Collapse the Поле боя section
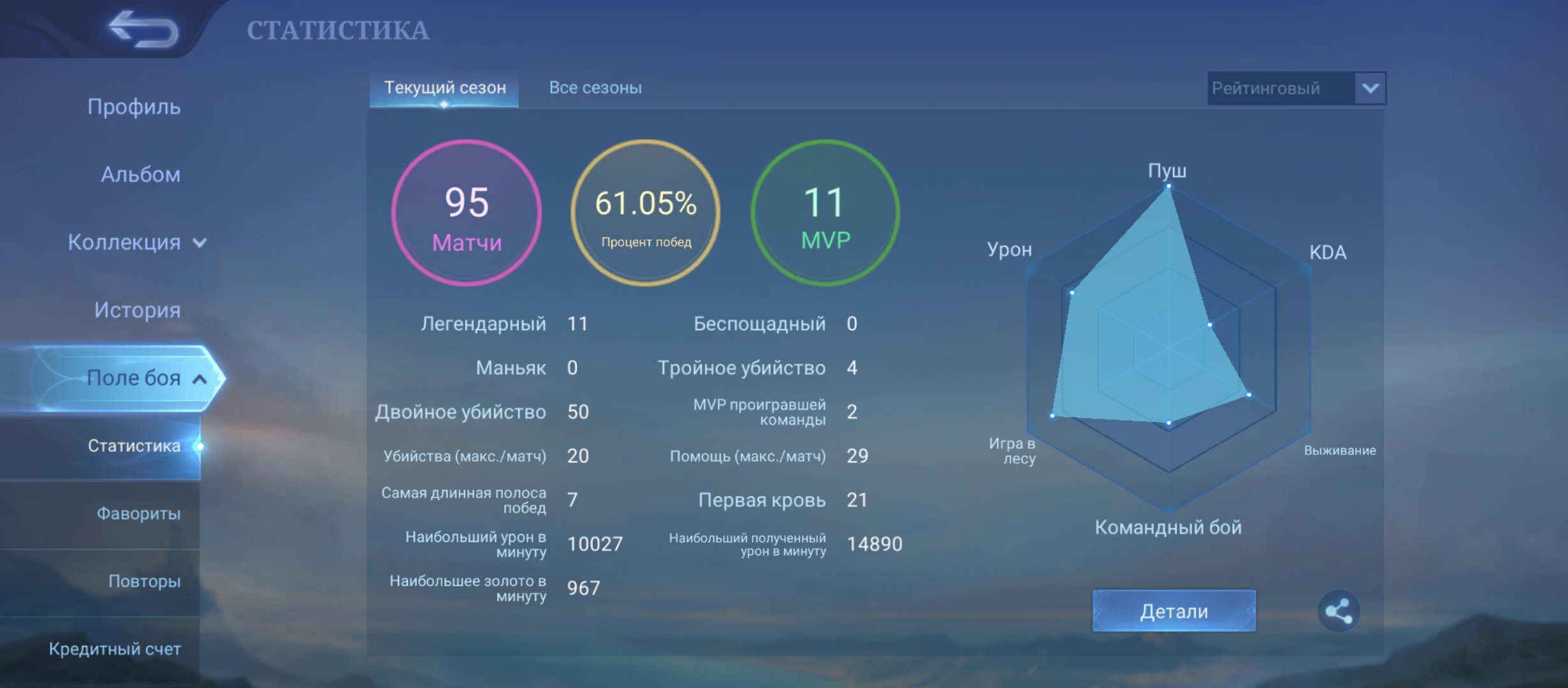 tap(200, 379)
